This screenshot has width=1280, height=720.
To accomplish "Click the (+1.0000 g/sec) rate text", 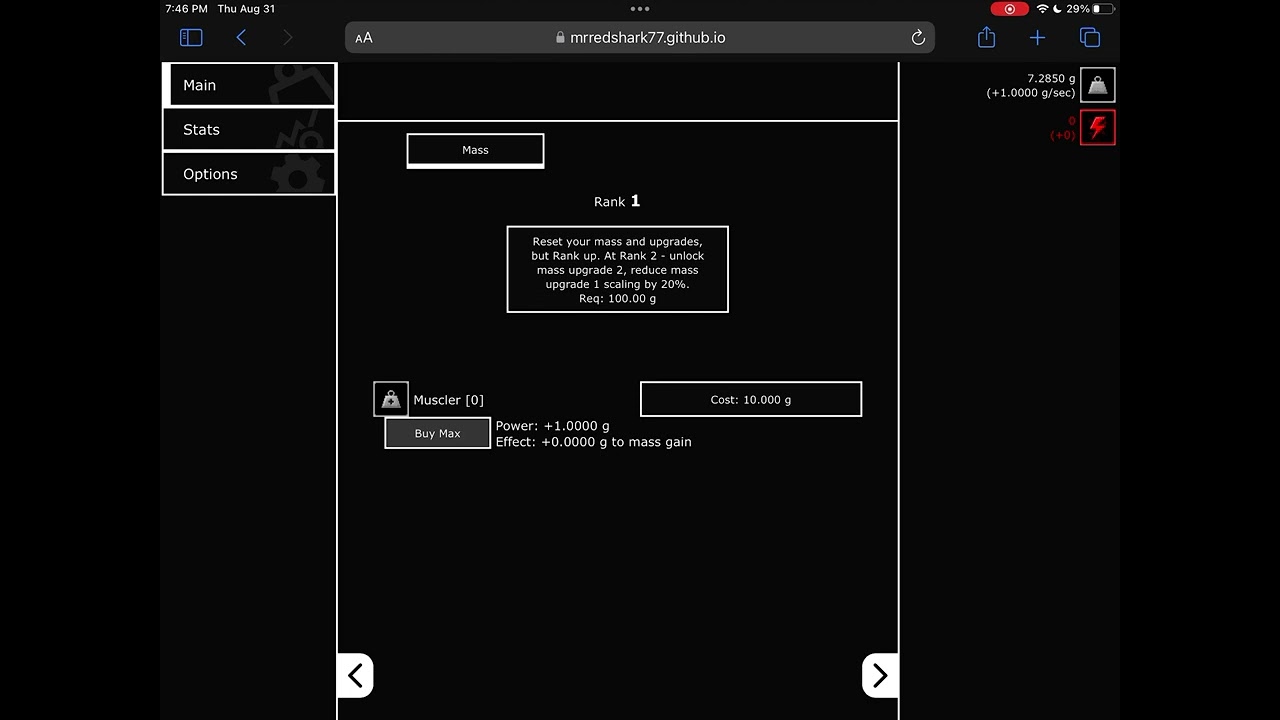I will [1031, 93].
